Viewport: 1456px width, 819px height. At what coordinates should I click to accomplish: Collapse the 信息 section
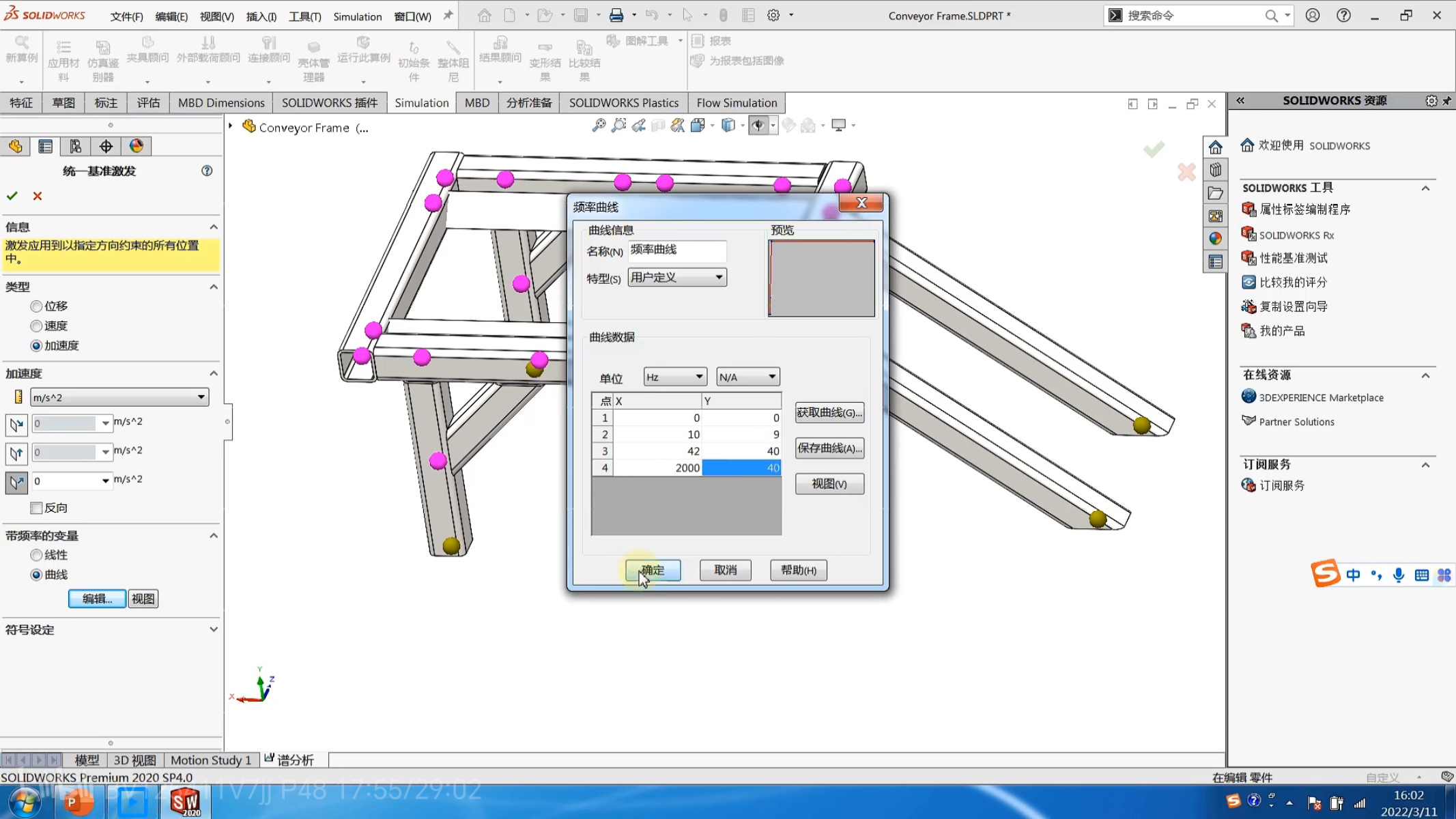(214, 227)
